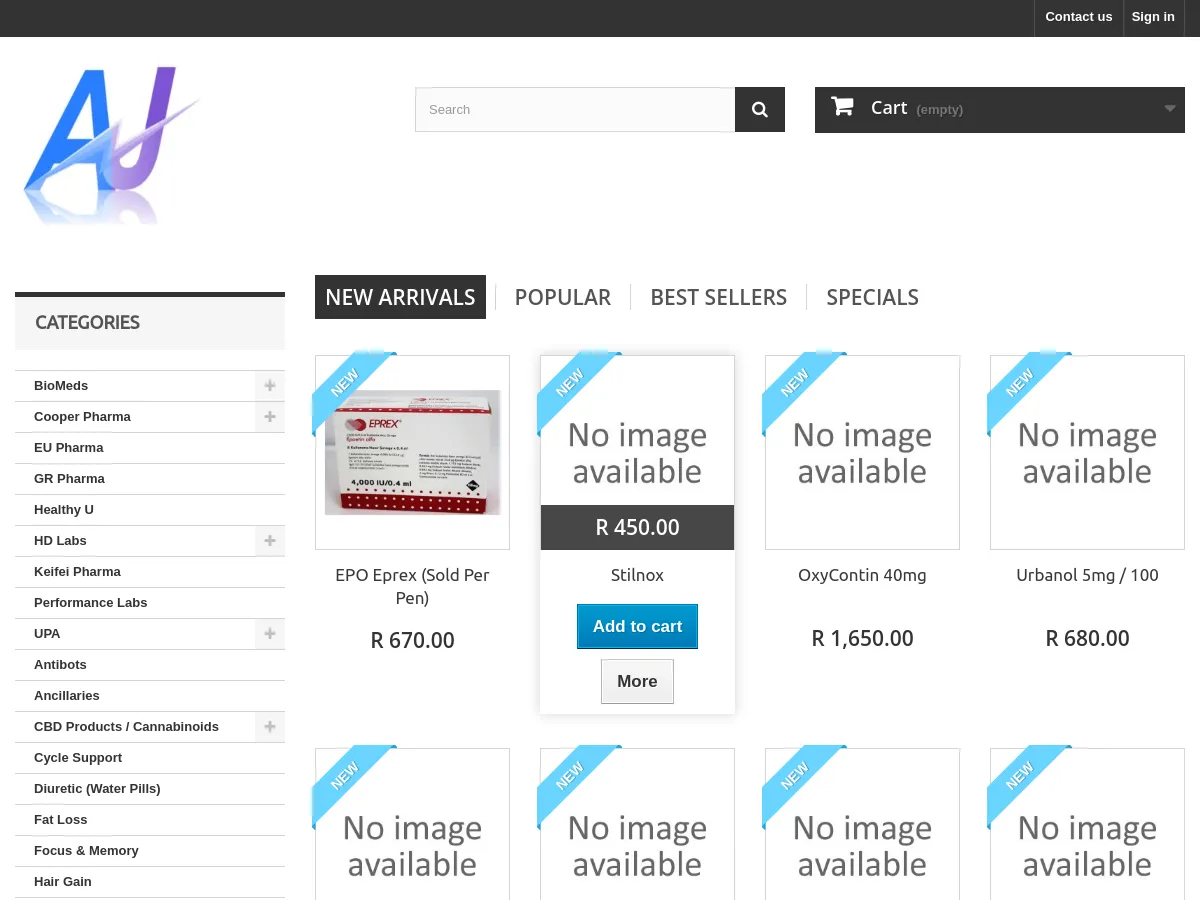The width and height of the screenshot is (1200, 900).
Task: Click Sign in at the top
Action: coord(1153,17)
